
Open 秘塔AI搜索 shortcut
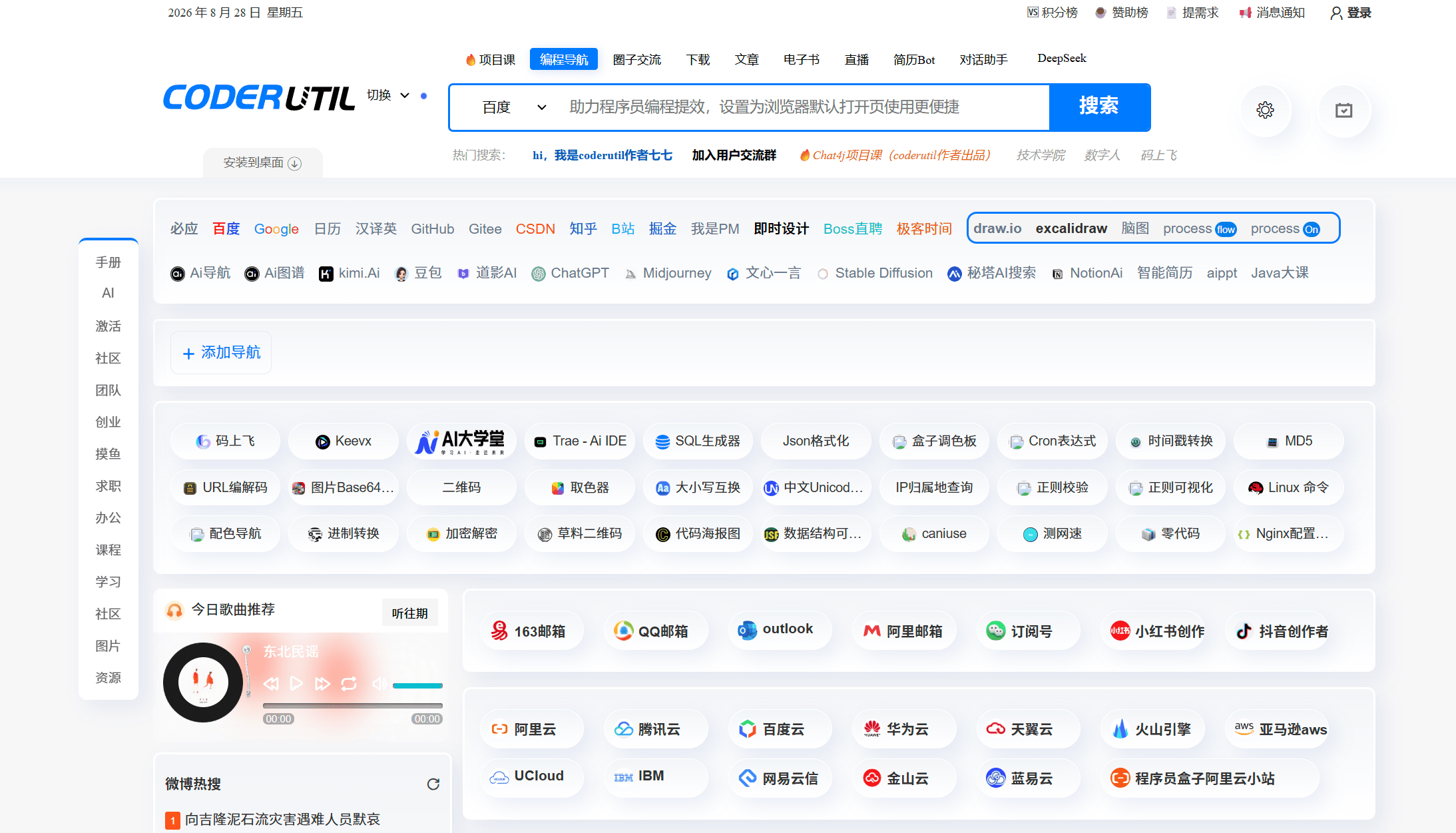[x=992, y=273]
